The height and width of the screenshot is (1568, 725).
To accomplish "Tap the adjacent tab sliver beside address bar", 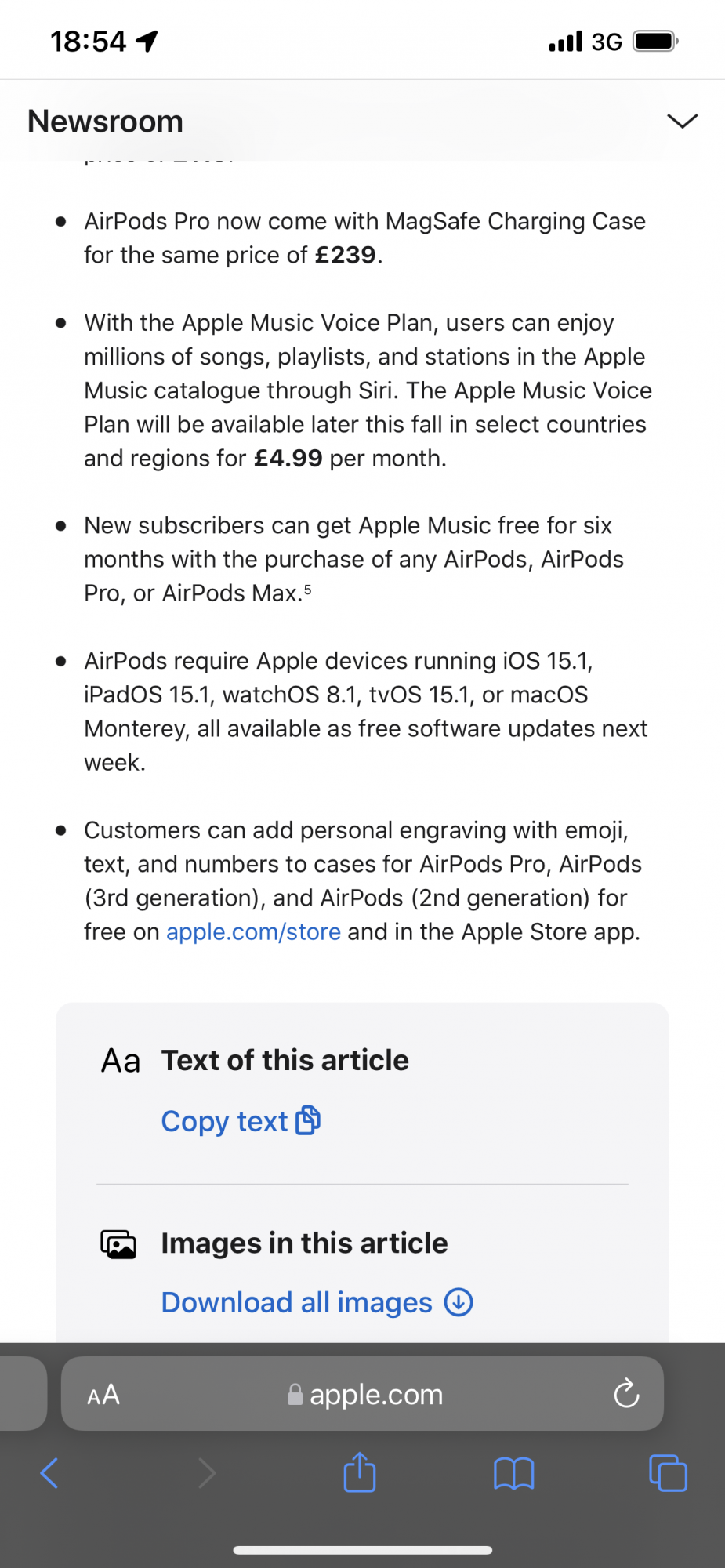I will coord(22,1394).
